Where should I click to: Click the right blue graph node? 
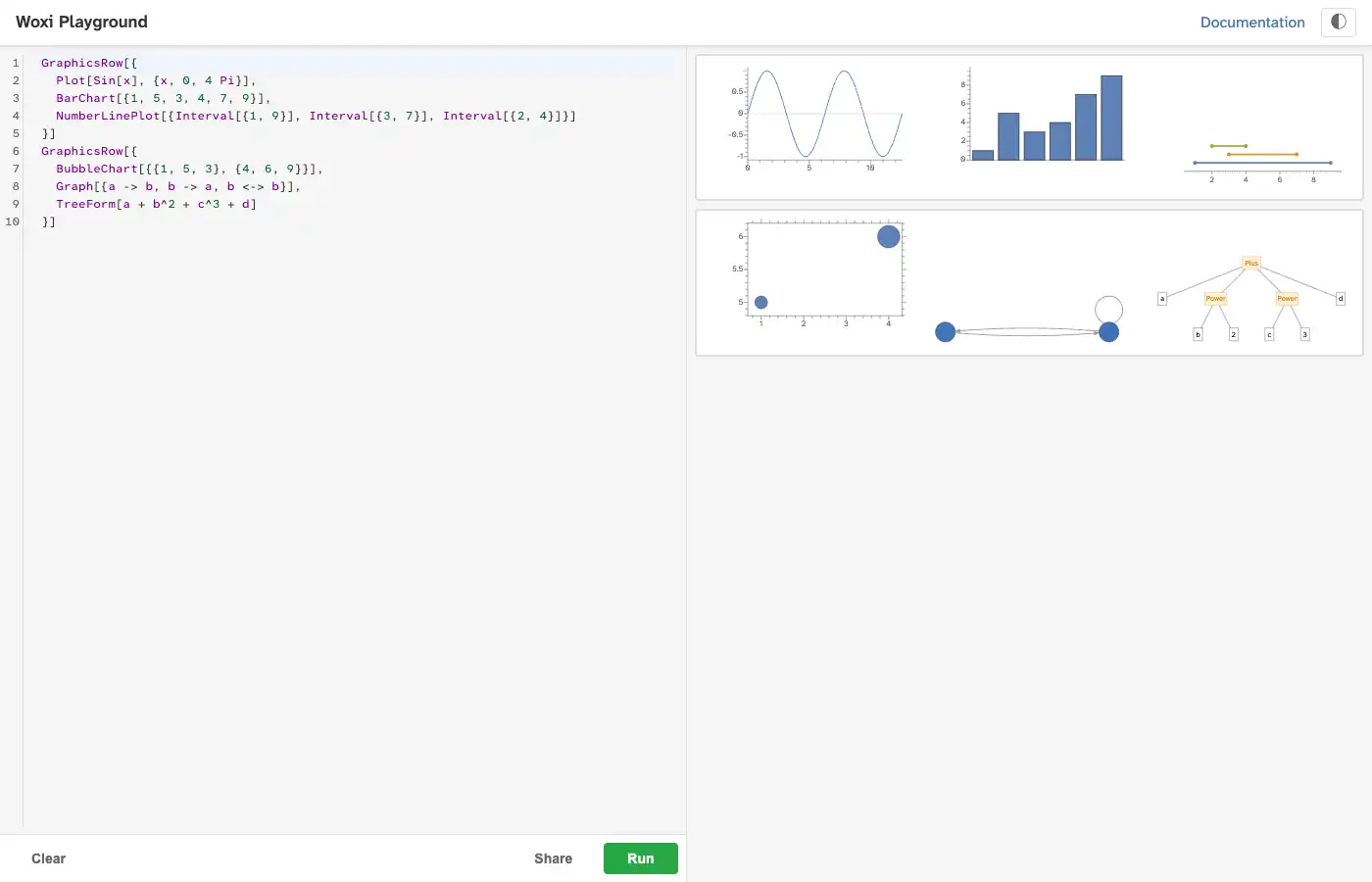point(1109,332)
